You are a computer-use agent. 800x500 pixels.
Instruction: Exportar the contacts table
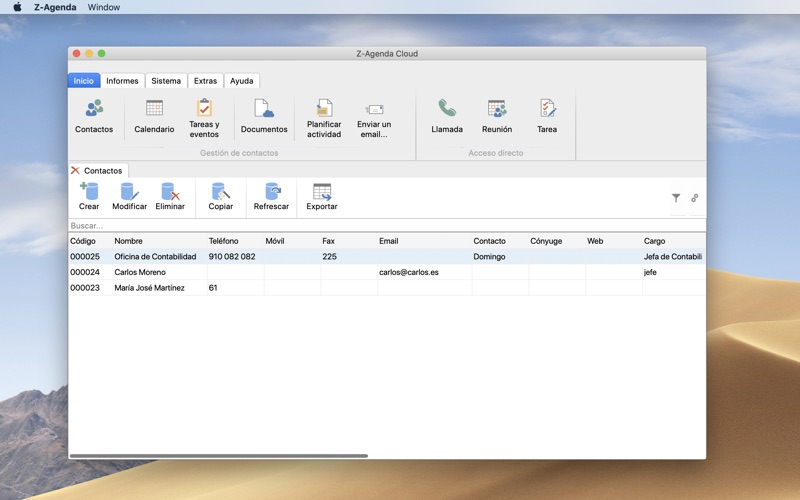[x=321, y=196]
